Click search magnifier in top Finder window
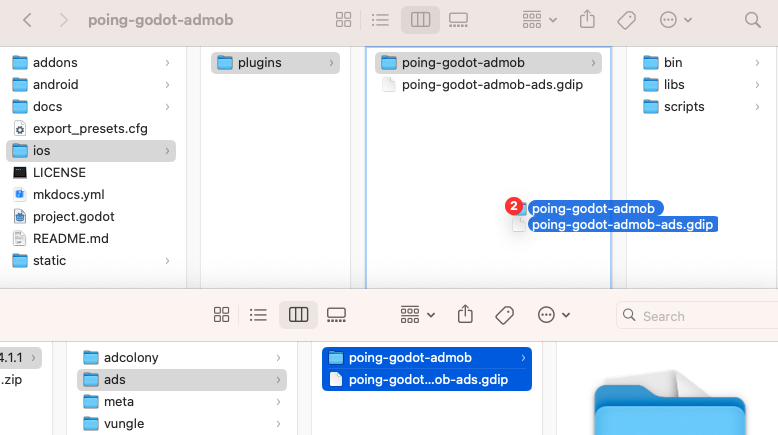 tap(753, 20)
